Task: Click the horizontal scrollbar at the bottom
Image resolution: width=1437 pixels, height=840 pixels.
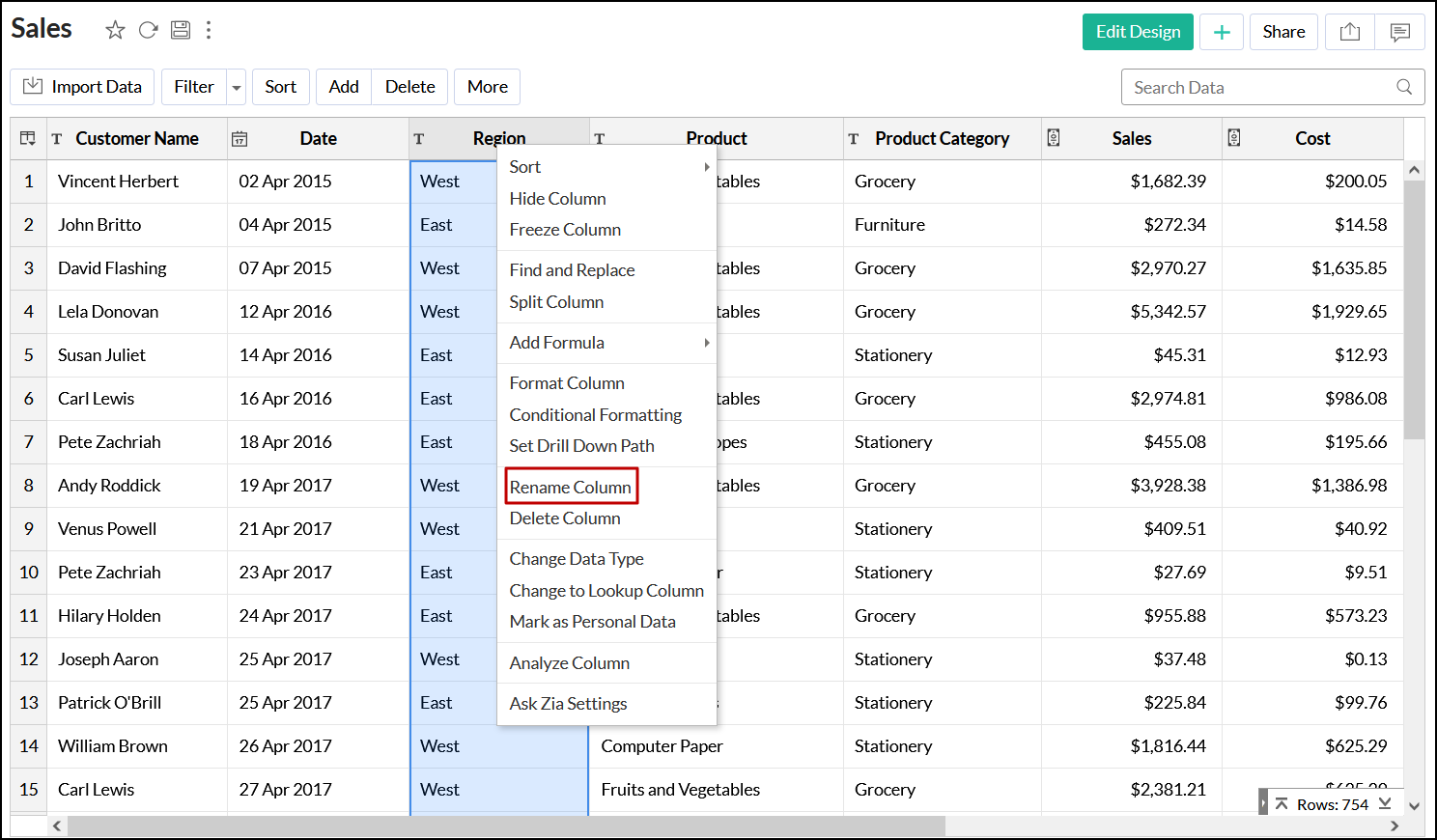Action: tap(505, 826)
